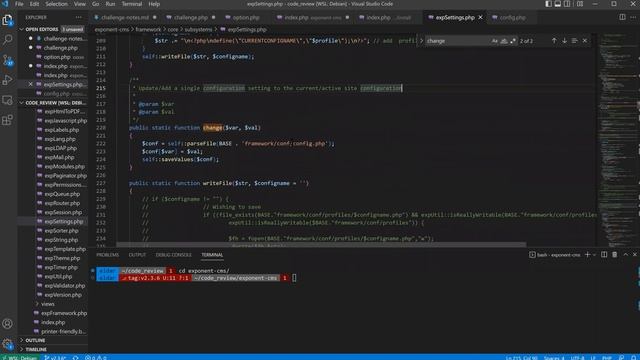Create new terminal with plus icon
The width and height of the screenshot is (640, 360).
587,255
